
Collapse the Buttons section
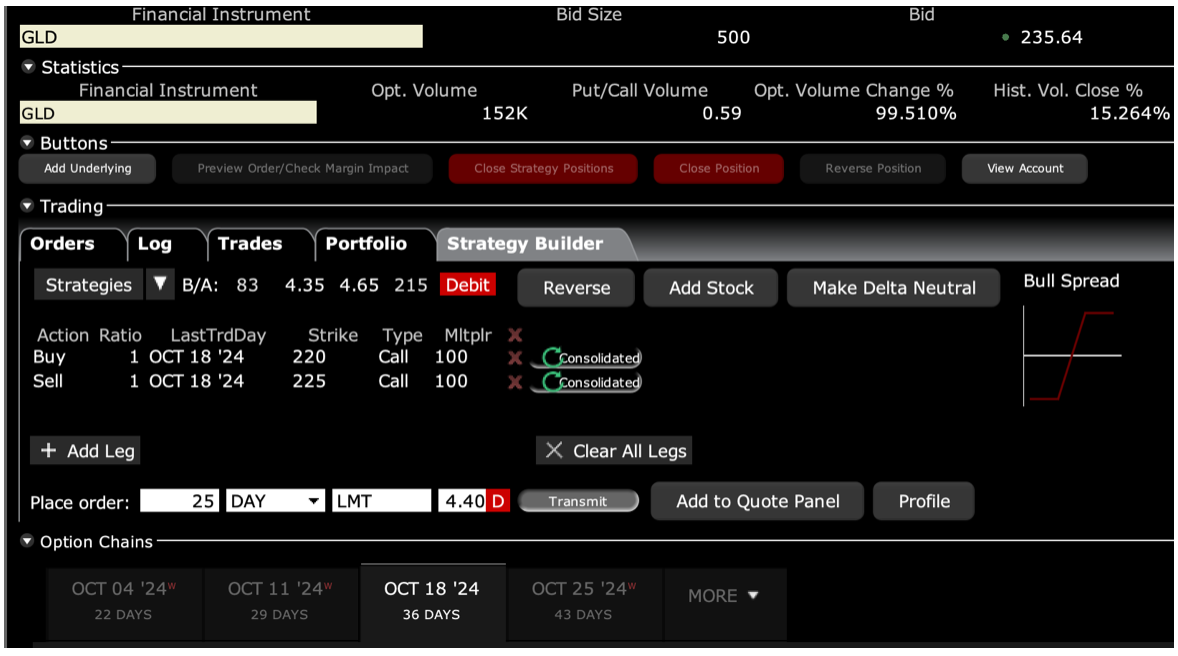point(27,143)
